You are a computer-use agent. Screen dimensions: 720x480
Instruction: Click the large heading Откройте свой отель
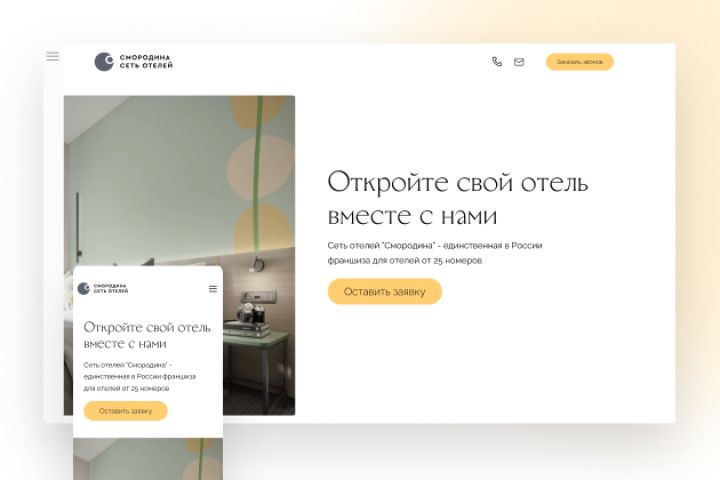pyautogui.click(x=457, y=198)
